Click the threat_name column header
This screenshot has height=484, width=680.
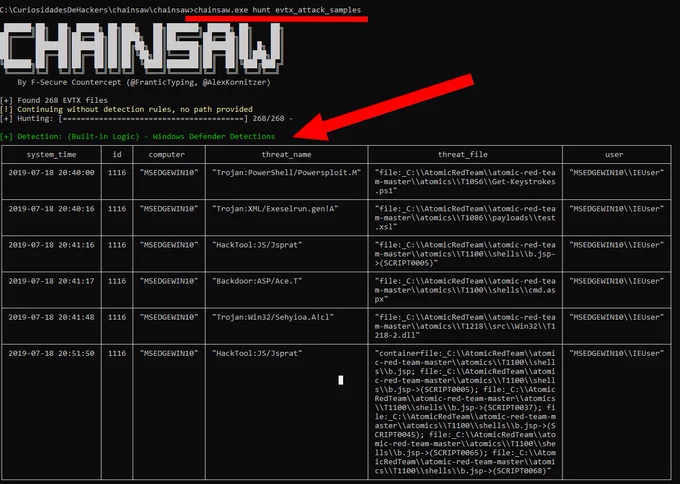point(286,154)
